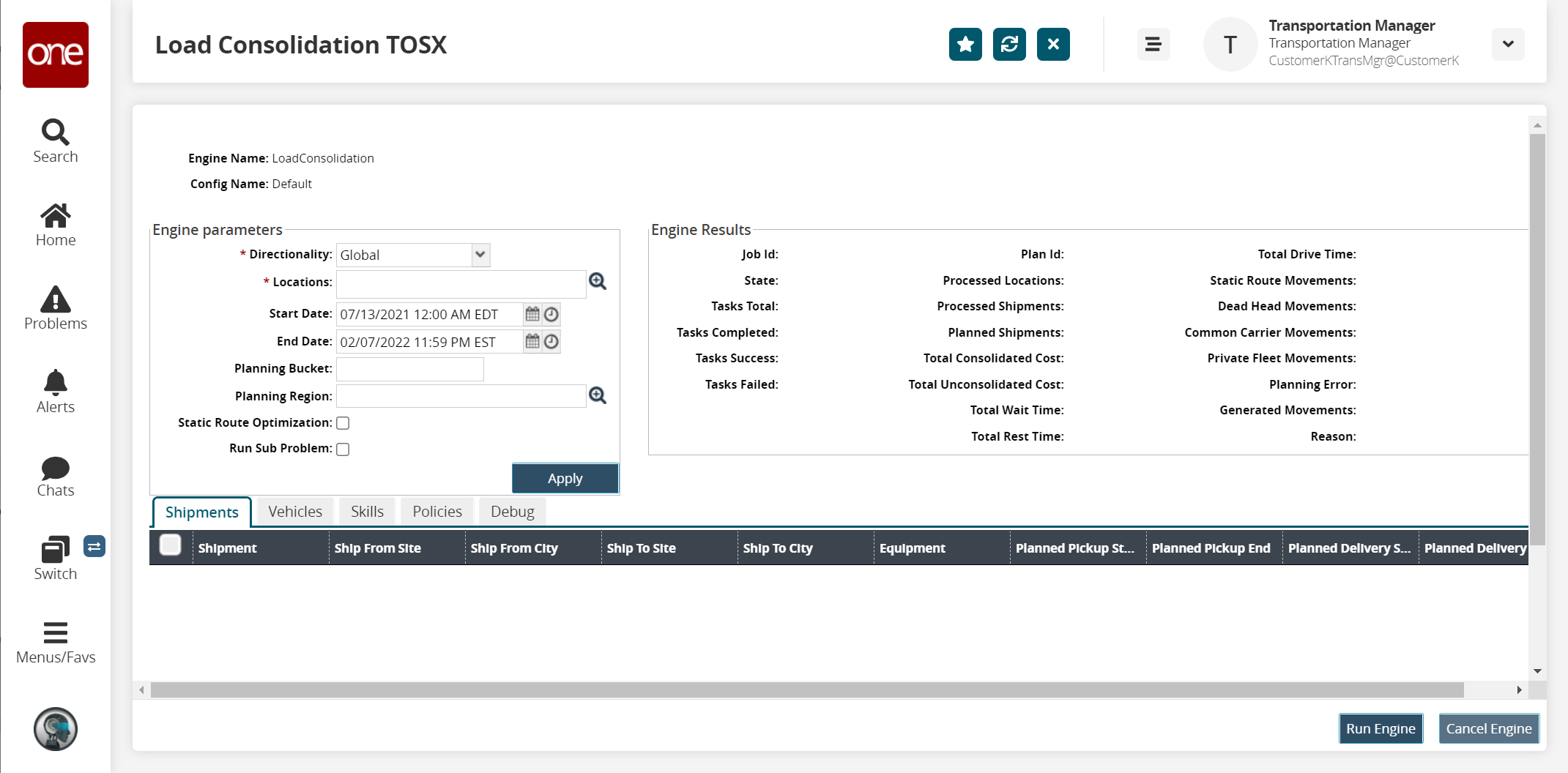1568x773 pixels.
Task: Click the horizontal scrollbar thumb
Action: coord(807,690)
